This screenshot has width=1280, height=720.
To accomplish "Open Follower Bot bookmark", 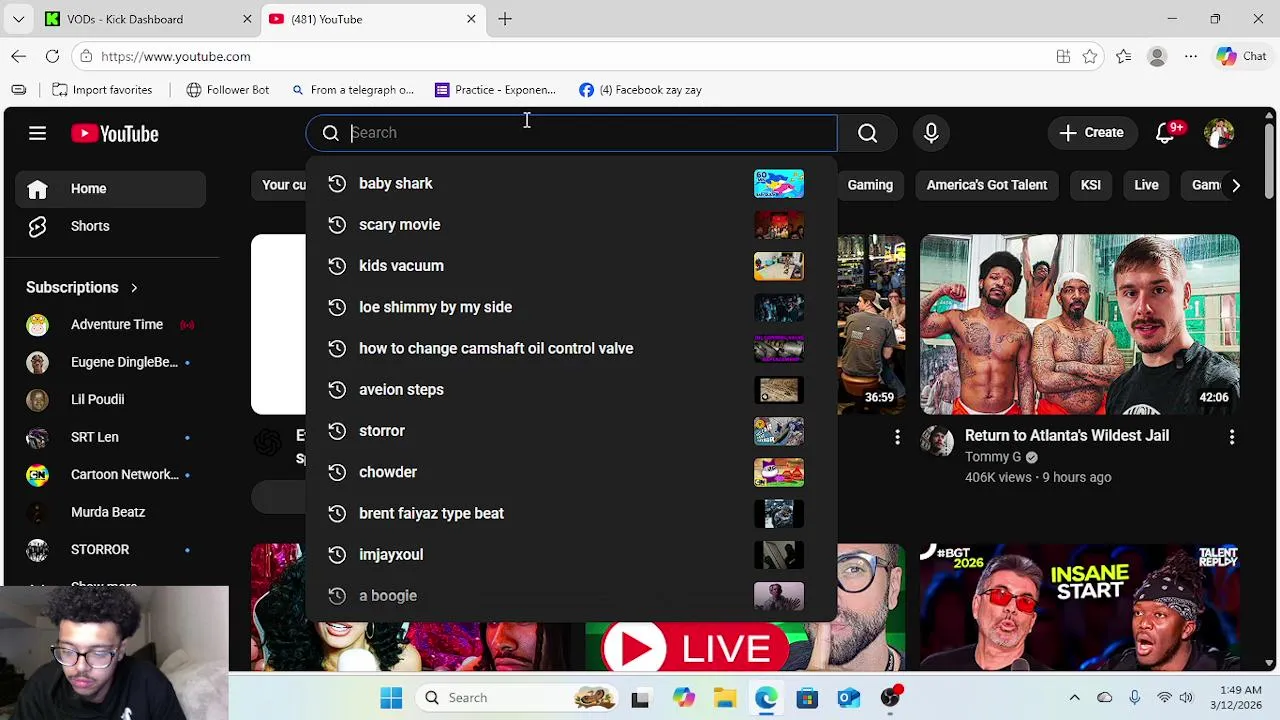I will pos(228,90).
